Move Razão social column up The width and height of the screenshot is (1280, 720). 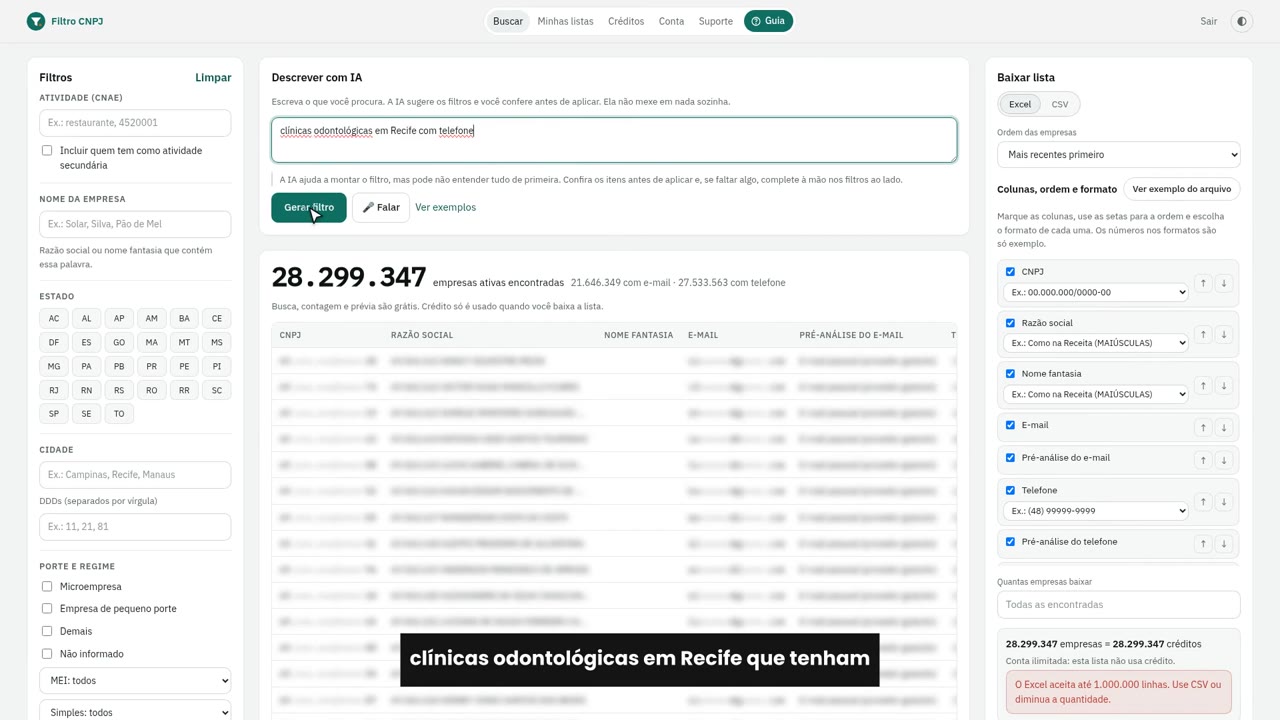pos(1203,335)
